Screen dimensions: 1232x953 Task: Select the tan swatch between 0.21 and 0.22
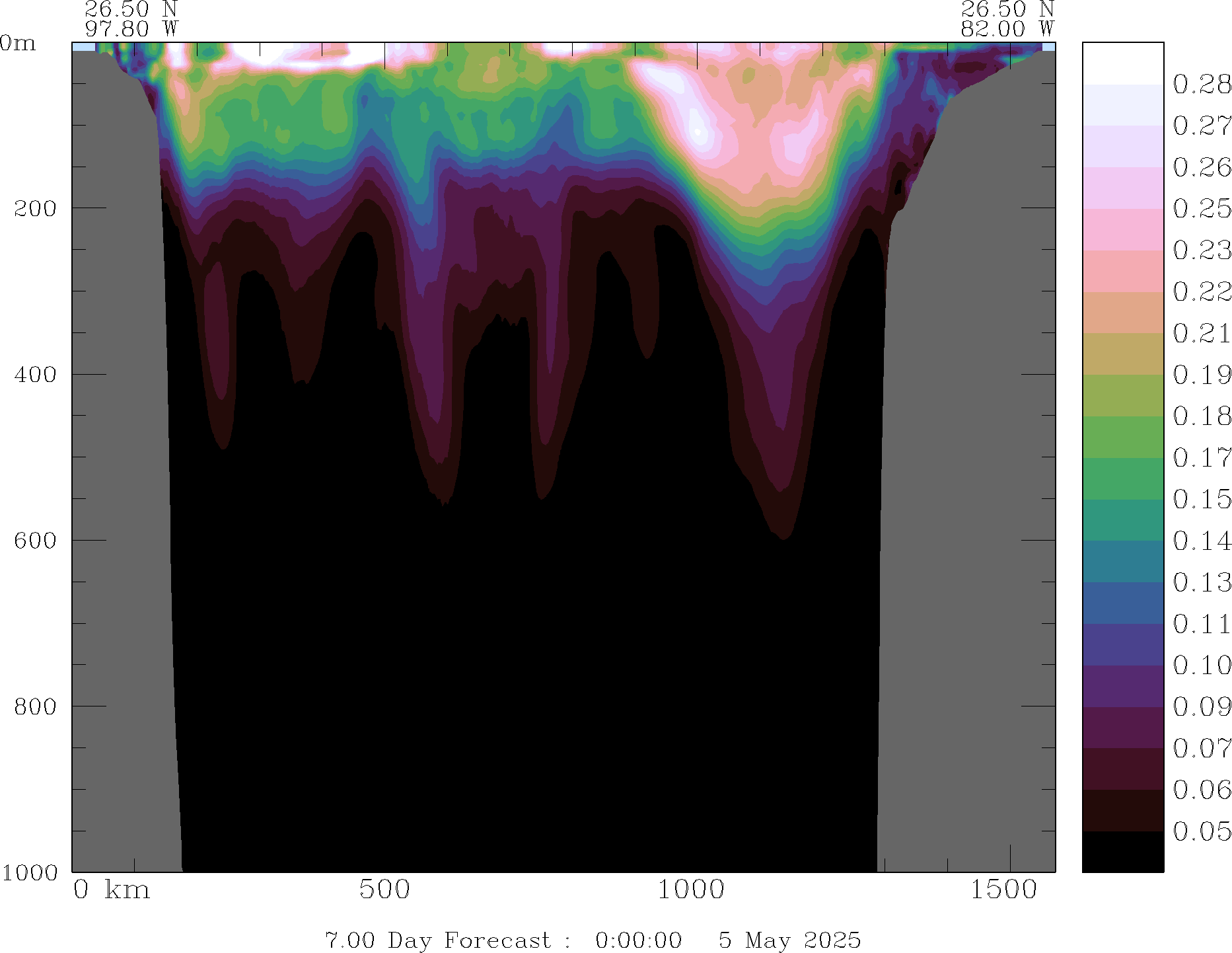click(x=1122, y=313)
